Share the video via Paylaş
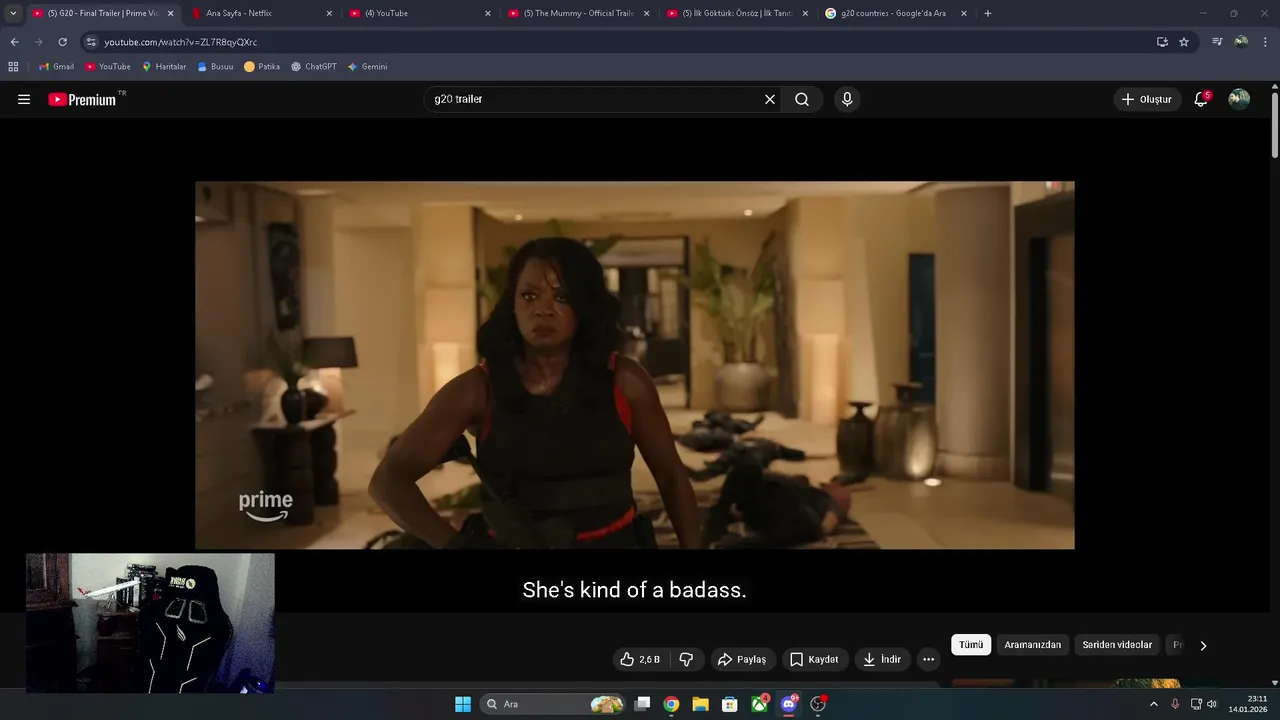This screenshot has height=720, width=1280. (x=742, y=659)
